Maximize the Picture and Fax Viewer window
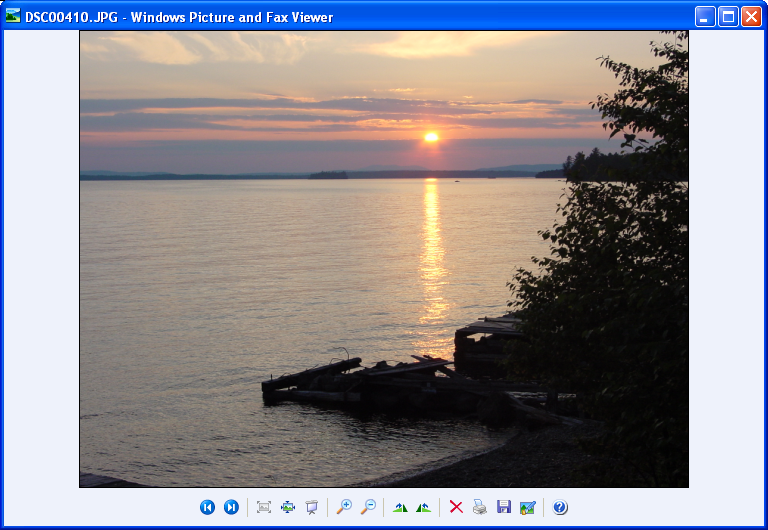The image size is (768, 530). tap(728, 17)
